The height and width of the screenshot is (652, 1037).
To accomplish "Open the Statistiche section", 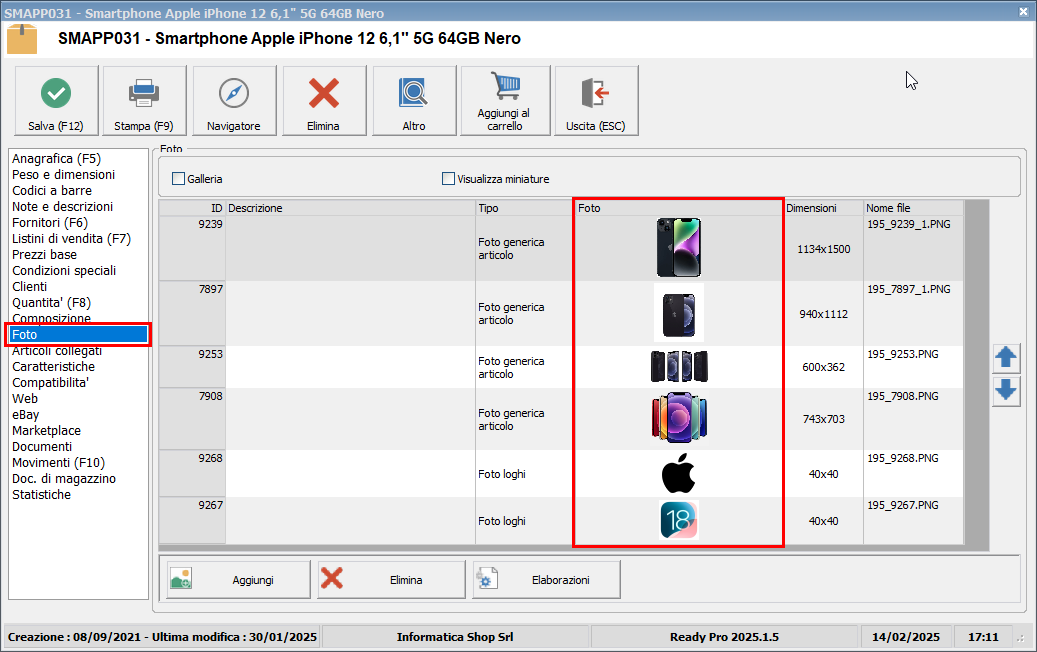I will (x=41, y=495).
